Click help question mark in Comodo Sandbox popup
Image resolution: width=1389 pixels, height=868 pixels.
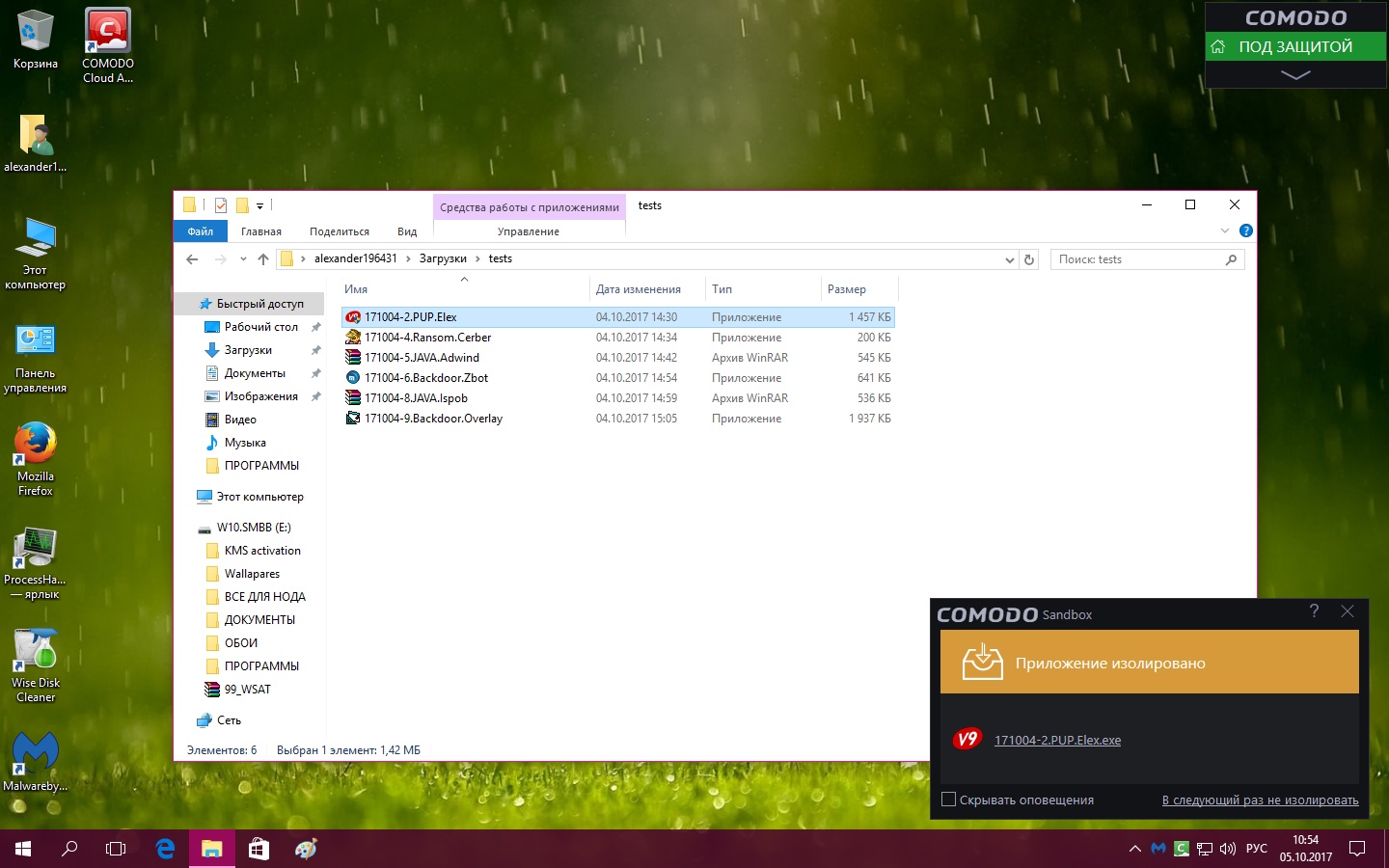click(x=1314, y=611)
